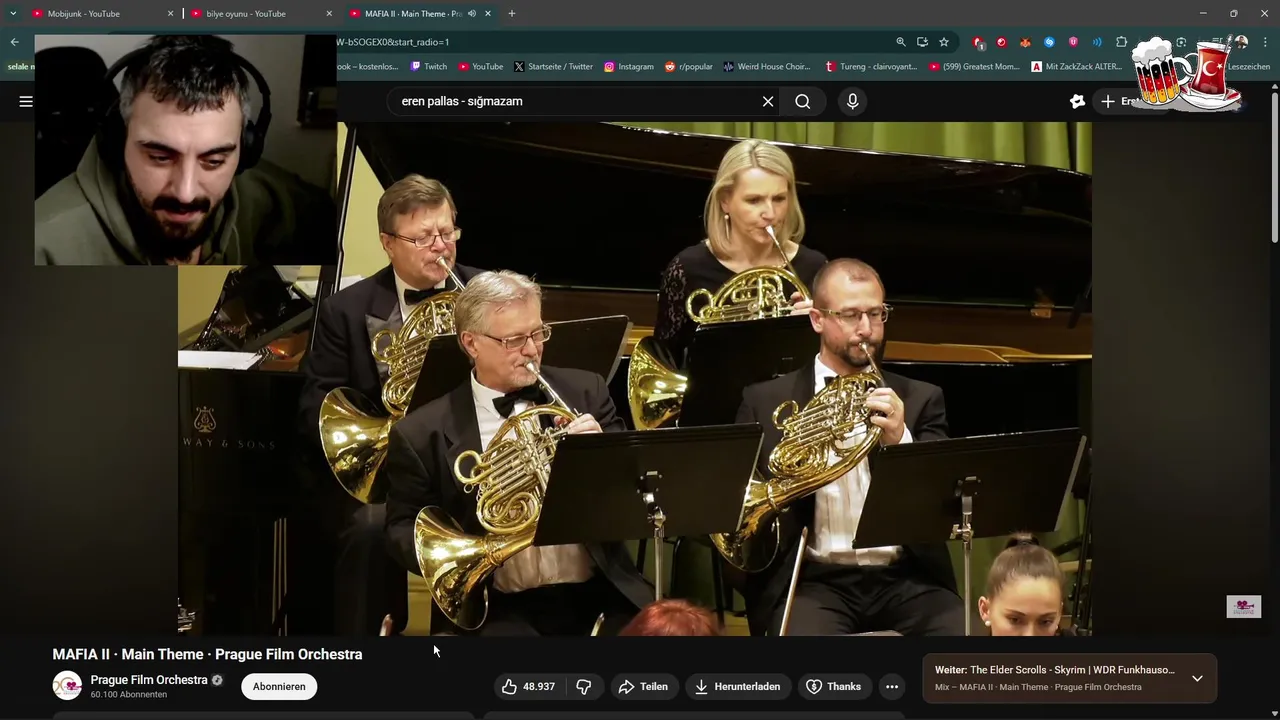
Task: Click the channel watermark at video corner
Action: click(1244, 607)
